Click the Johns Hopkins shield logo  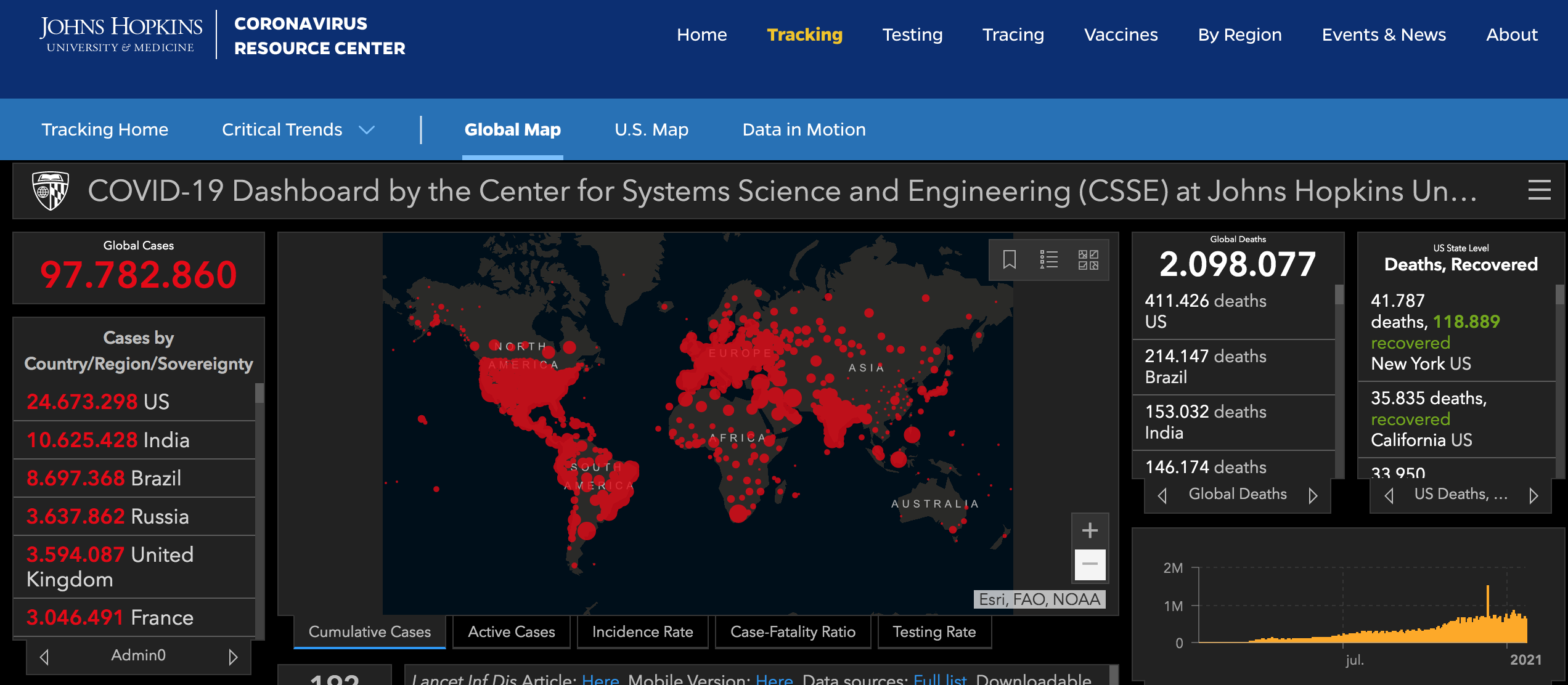50,190
